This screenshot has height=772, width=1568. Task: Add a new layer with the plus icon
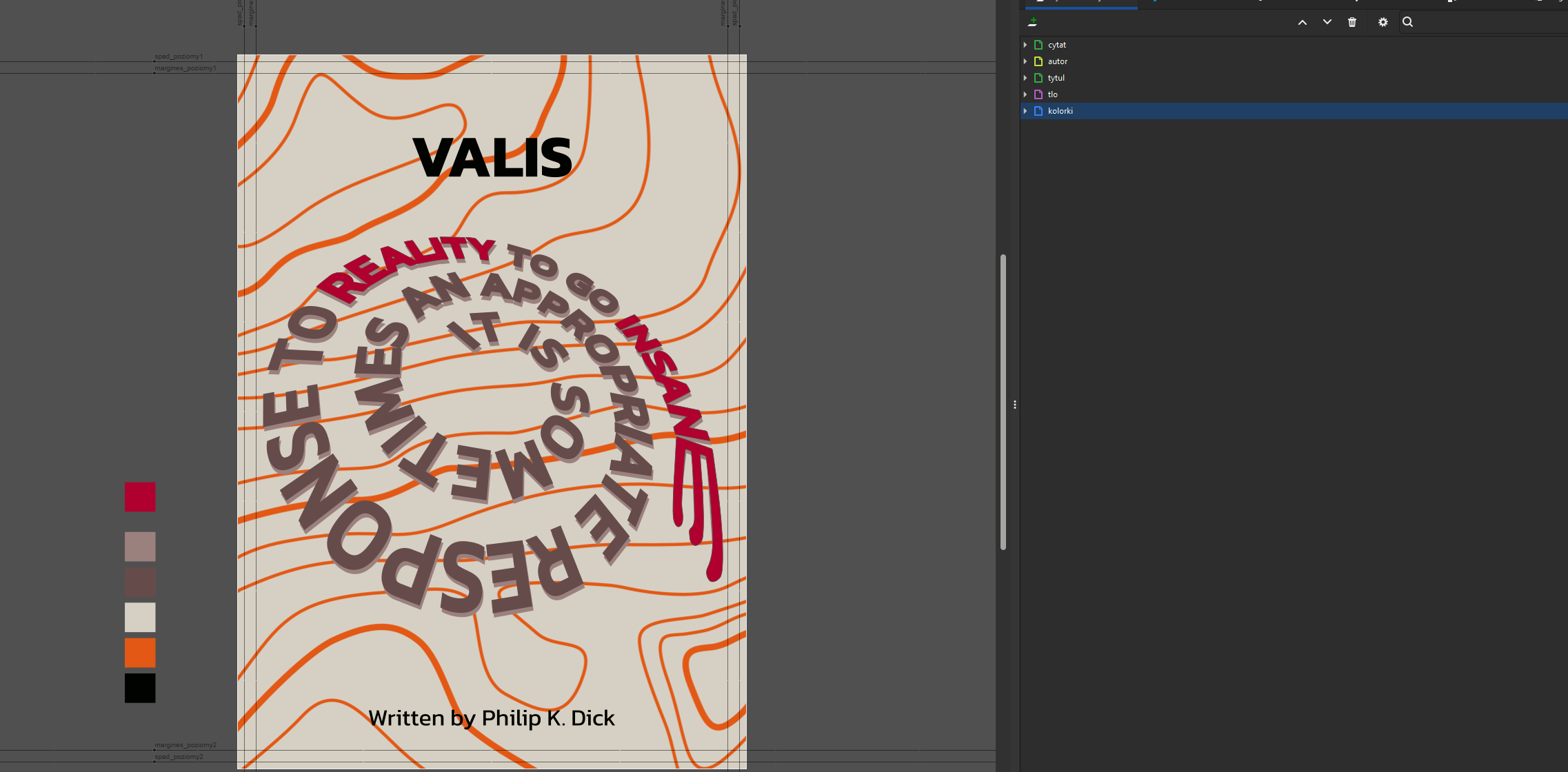[x=1032, y=22]
